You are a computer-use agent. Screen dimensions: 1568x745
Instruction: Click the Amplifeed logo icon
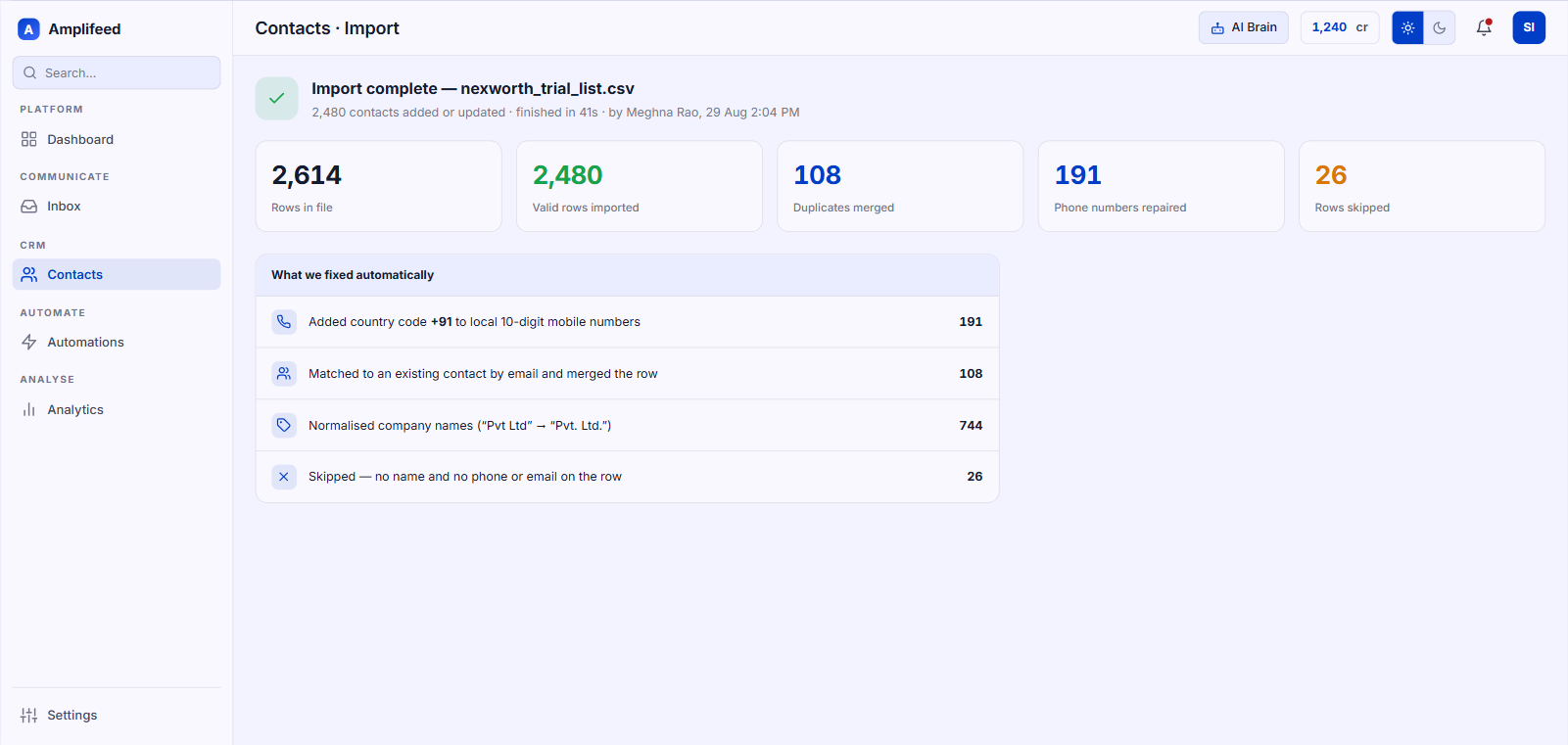pyautogui.click(x=28, y=29)
